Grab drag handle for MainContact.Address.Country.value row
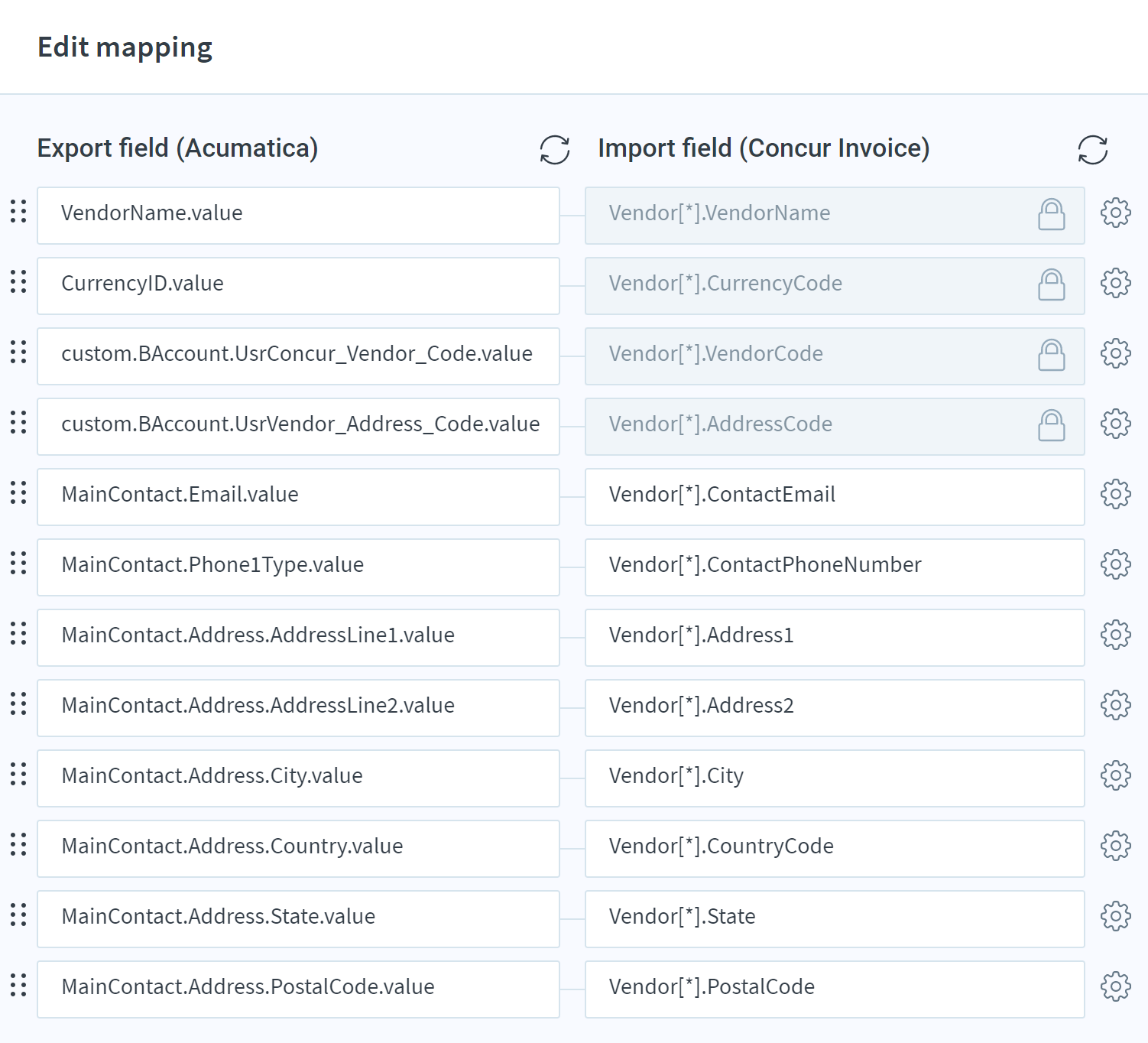1148x1043 pixels. point(18,844)
